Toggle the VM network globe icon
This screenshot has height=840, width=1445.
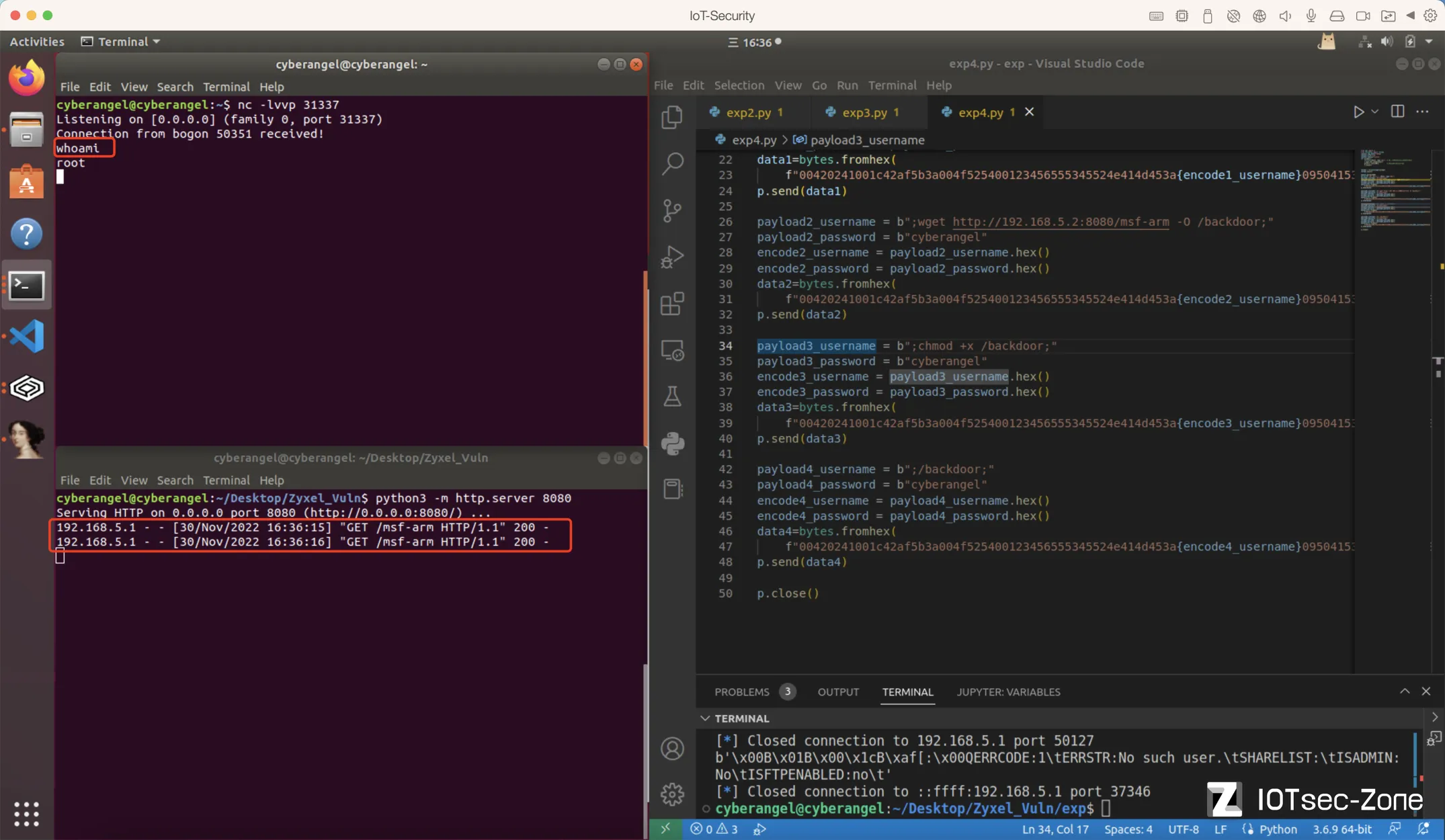(1259, 15)
